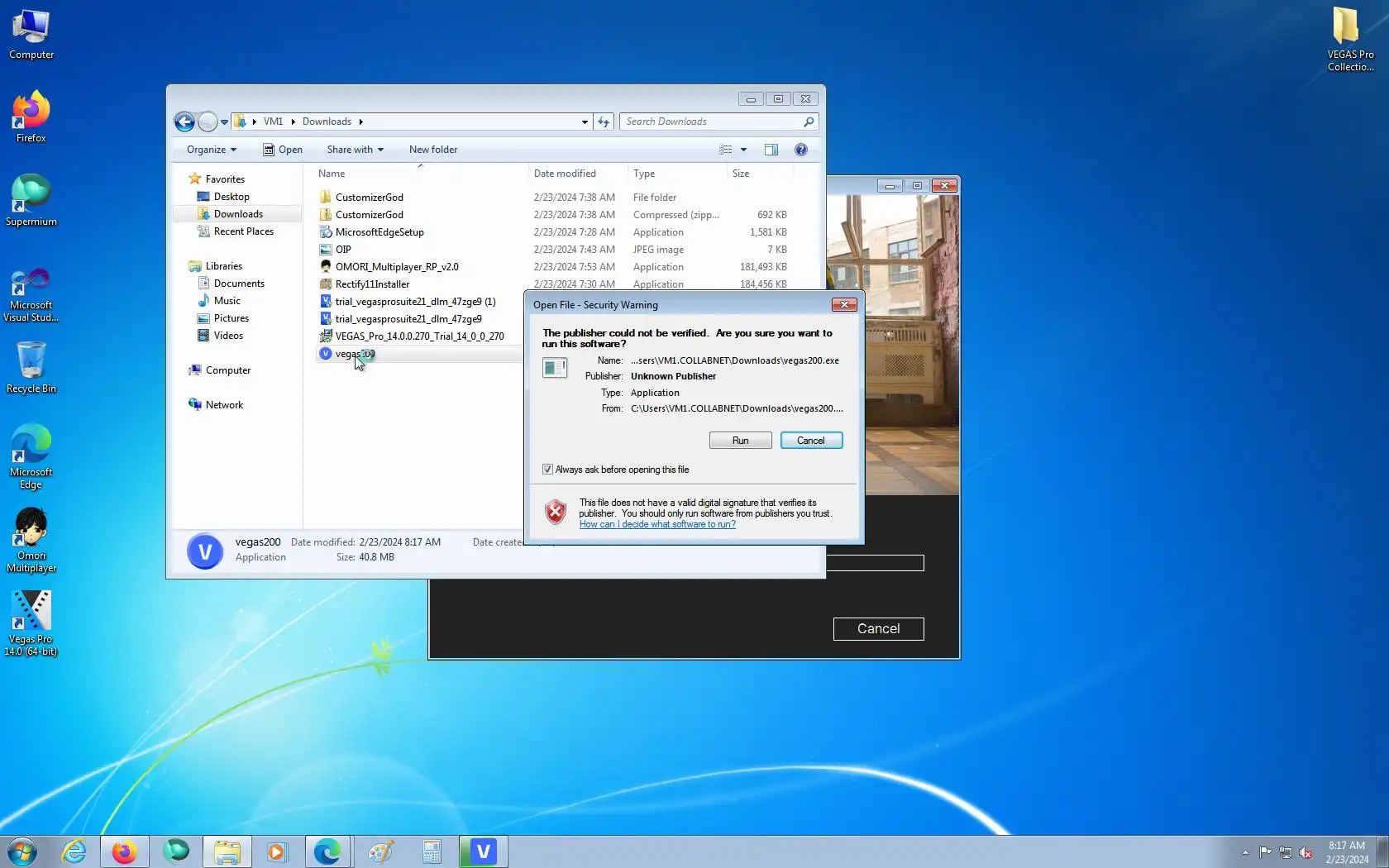Select Downloads in the navigation pane

(x=238, y=214)
